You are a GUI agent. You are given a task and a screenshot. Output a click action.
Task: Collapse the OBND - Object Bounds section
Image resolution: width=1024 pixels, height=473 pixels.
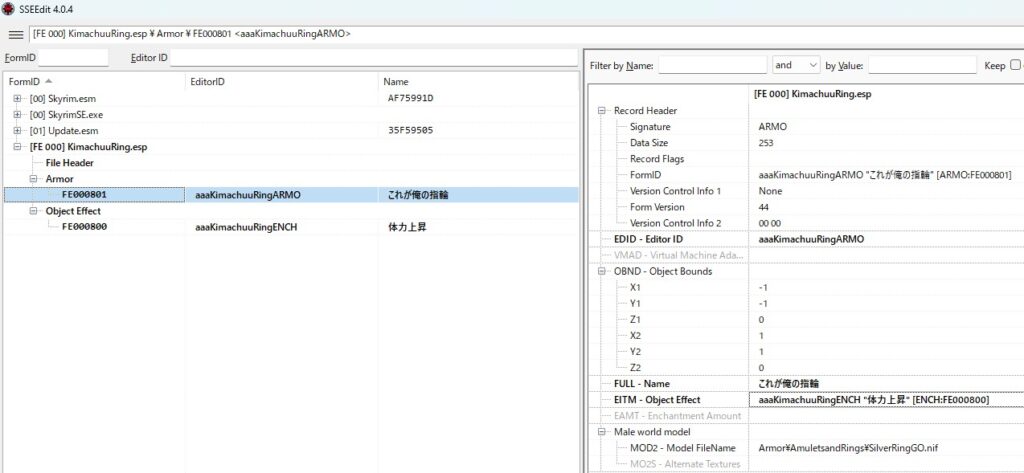(602, 271)
